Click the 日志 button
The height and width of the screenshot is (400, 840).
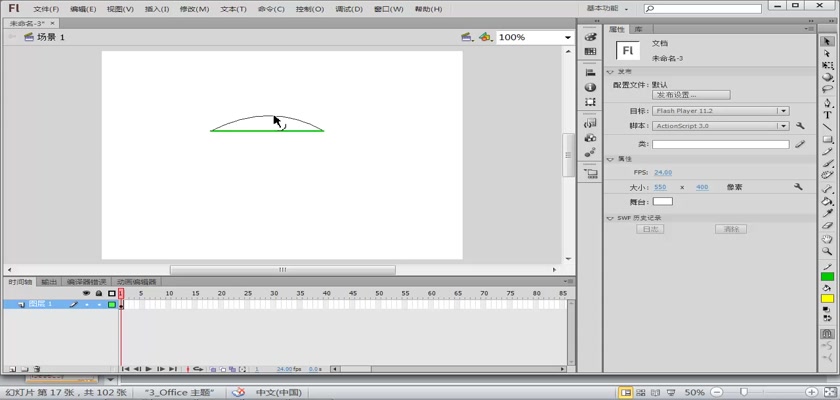point(650,229)
